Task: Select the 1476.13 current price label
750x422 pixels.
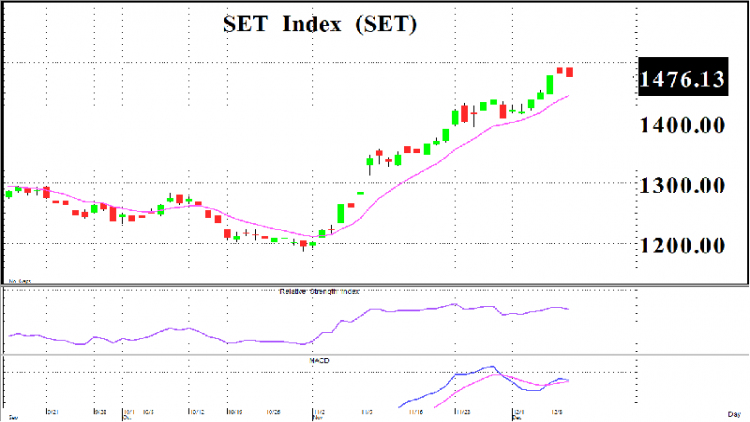Action: point(683,77)
